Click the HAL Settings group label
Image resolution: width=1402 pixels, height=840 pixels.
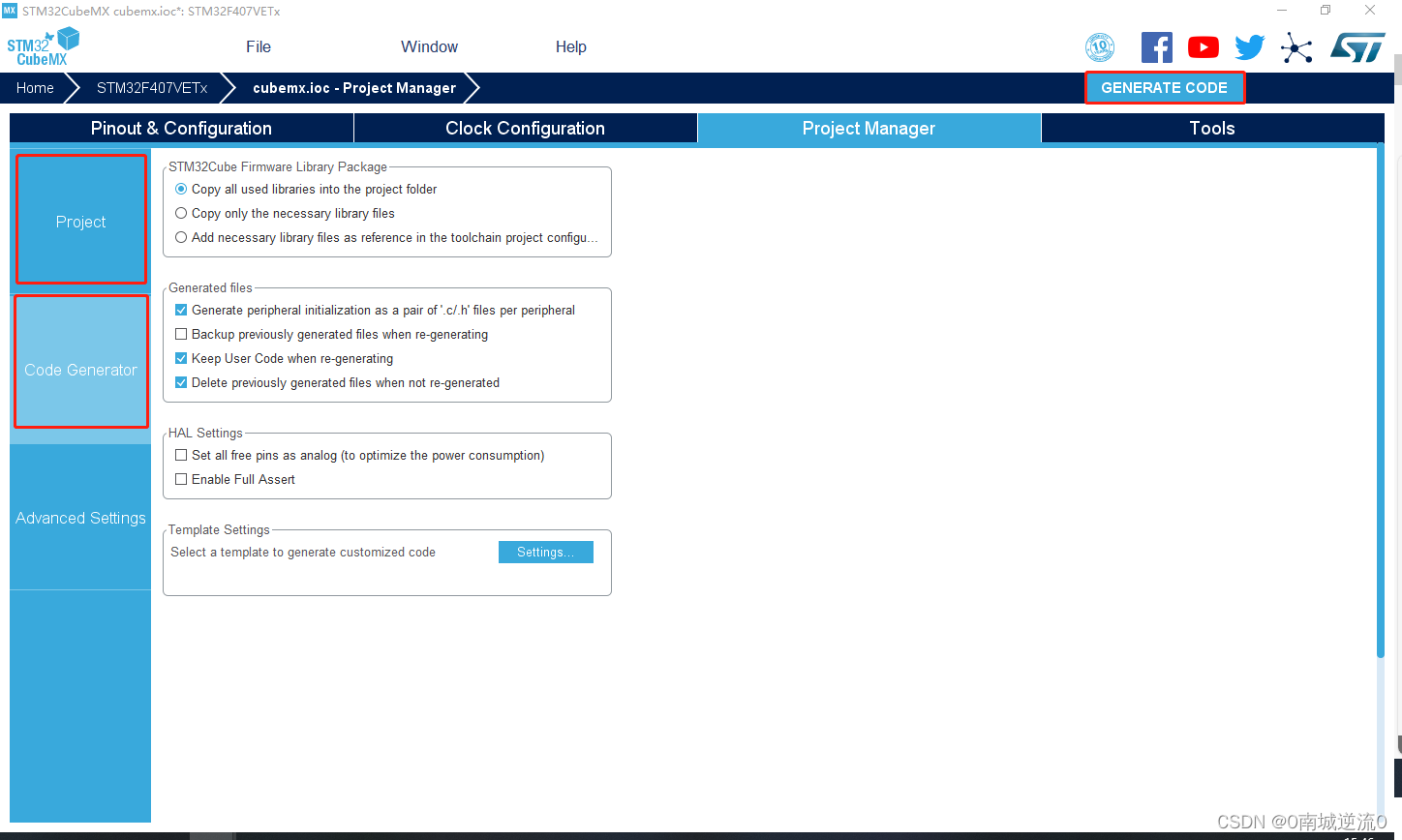pos(205,433)
